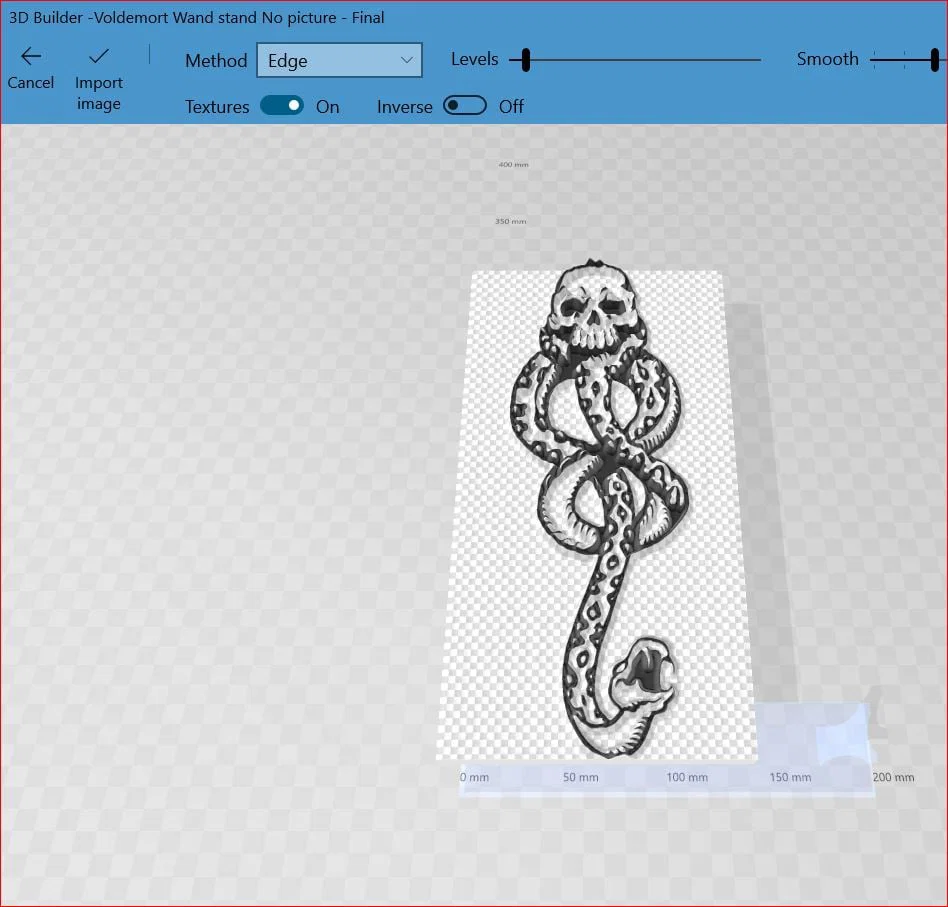Click the "Import image" text label
Image resolution: width=948 pixels, height=907 pixels.
tap(99, 93)
